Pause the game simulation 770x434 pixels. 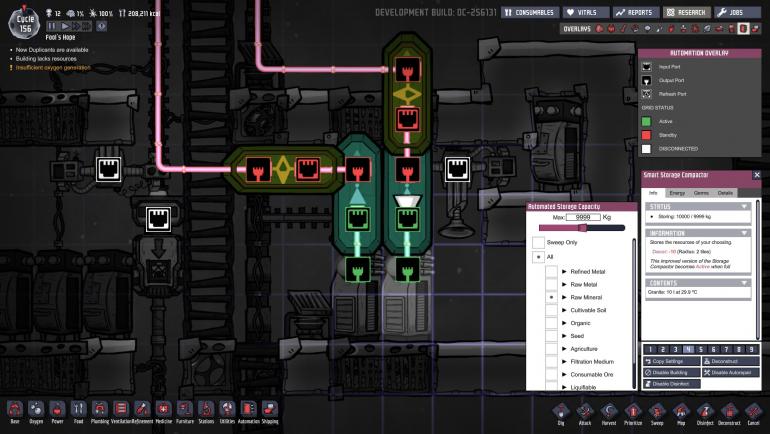coord(52,26)
